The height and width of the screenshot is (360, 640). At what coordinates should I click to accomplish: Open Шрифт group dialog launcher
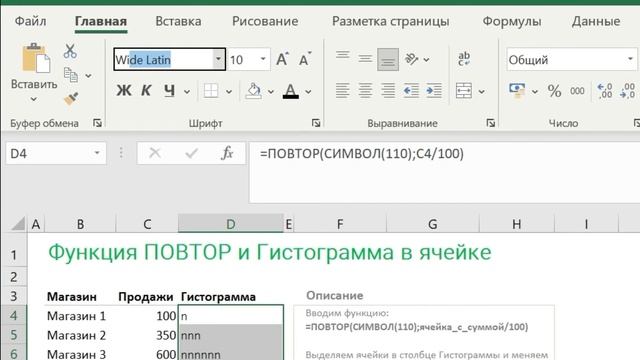[316, 123]
